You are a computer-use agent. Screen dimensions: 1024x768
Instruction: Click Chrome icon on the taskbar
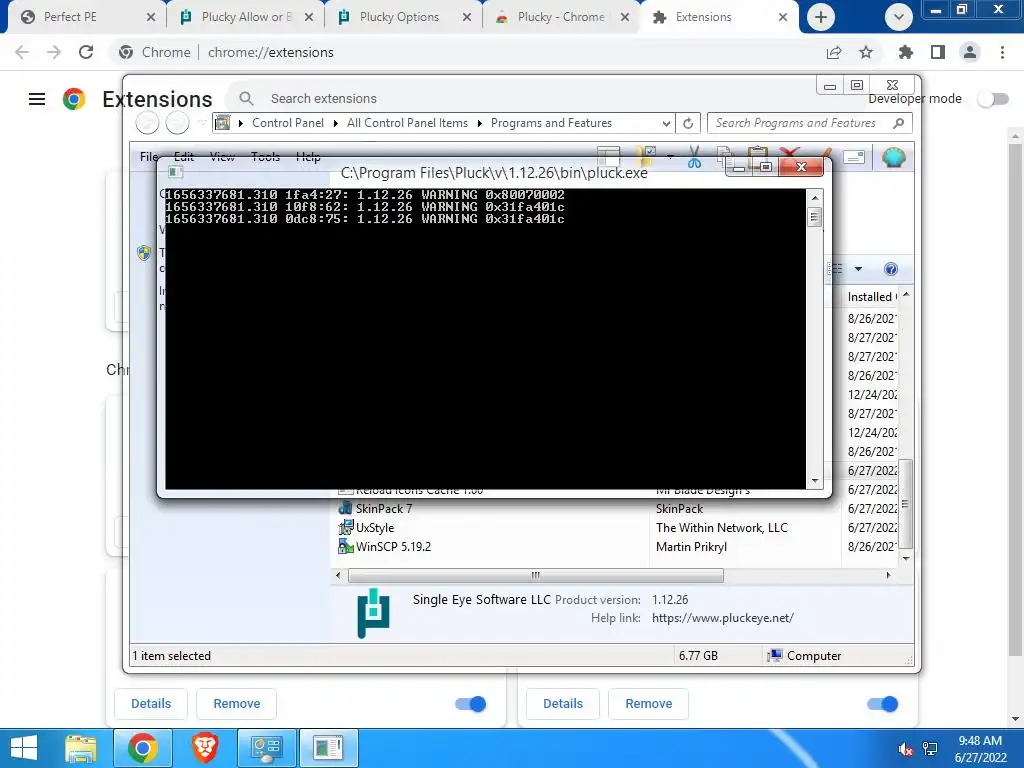[142, 748]
